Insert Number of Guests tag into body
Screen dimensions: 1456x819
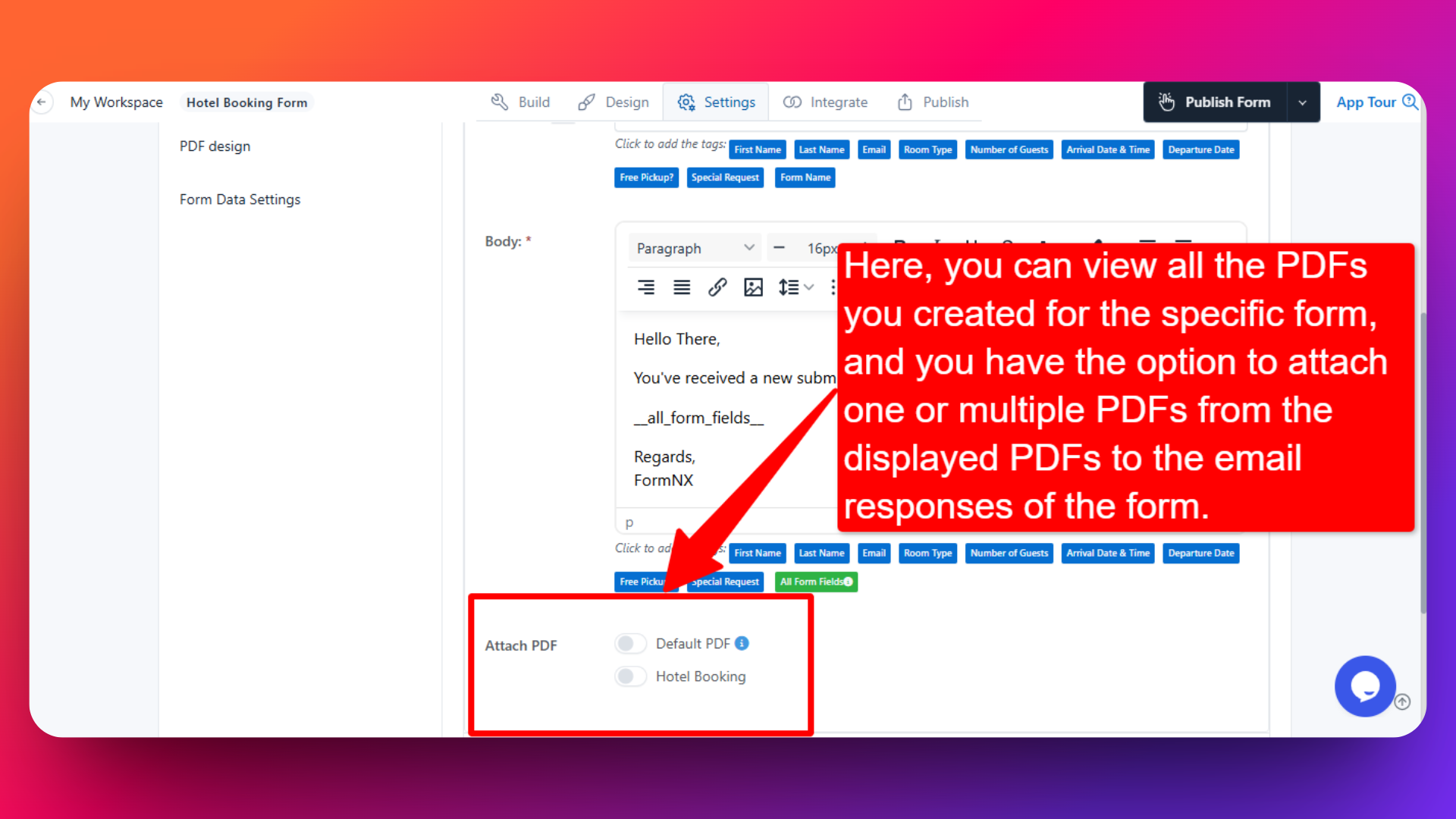click(1009, 553)
